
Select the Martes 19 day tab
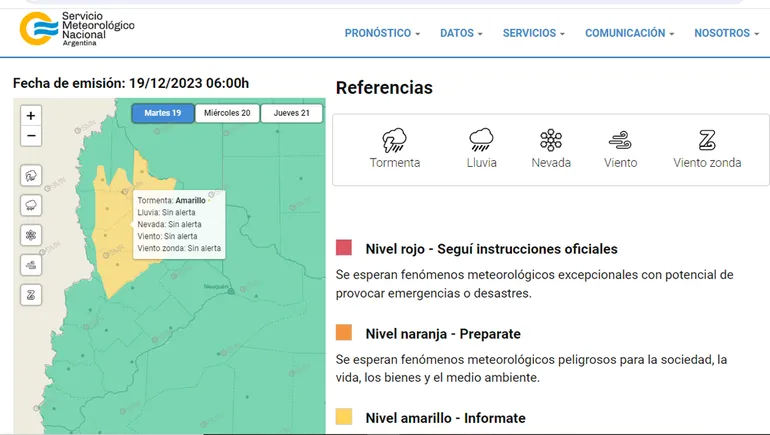(x=163, y=113)
